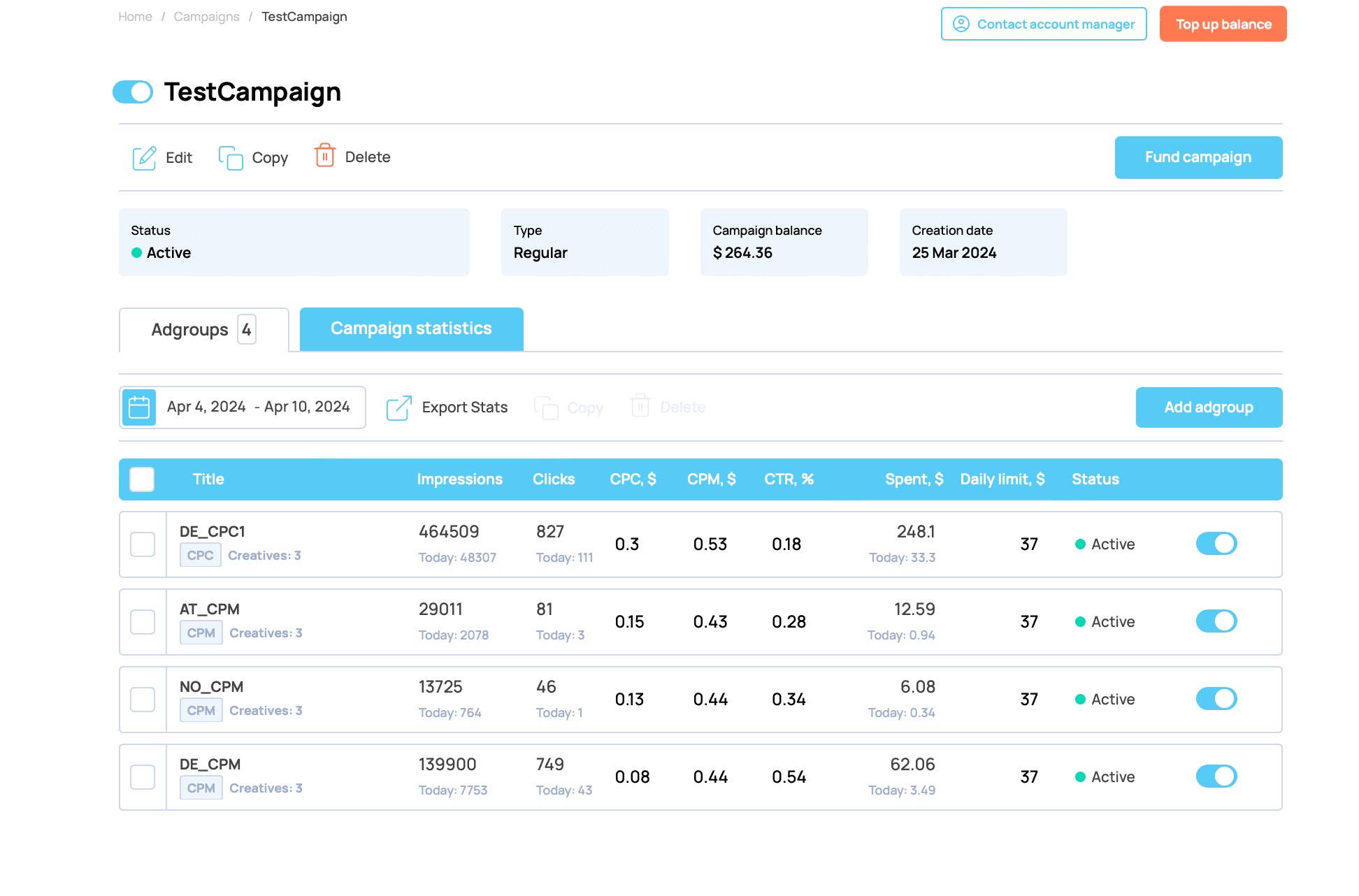The height and width of the screenshot is (896, 1359).
Task: Click the greyed adgroup Copy icon
Action: tap(546, 407)
